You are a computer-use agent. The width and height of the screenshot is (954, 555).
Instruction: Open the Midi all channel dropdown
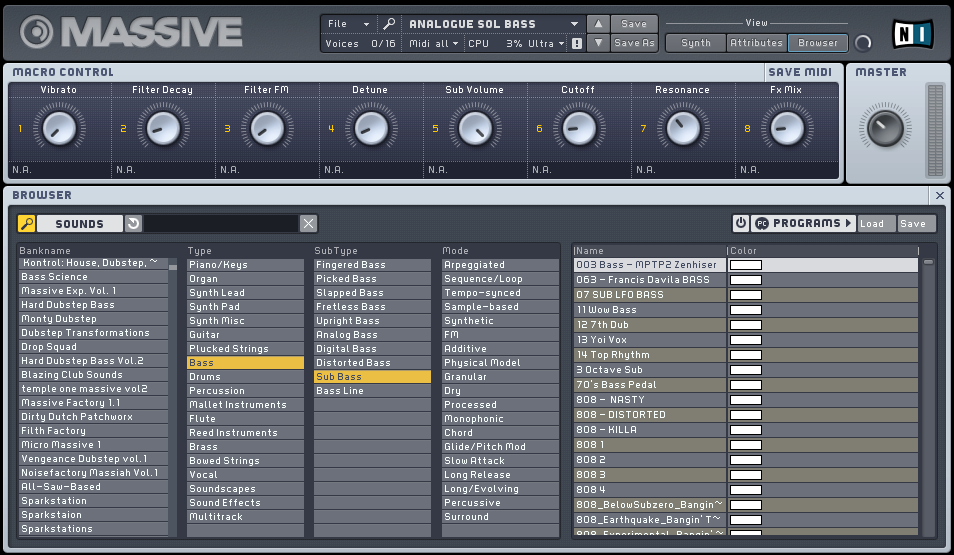[433, 44]
